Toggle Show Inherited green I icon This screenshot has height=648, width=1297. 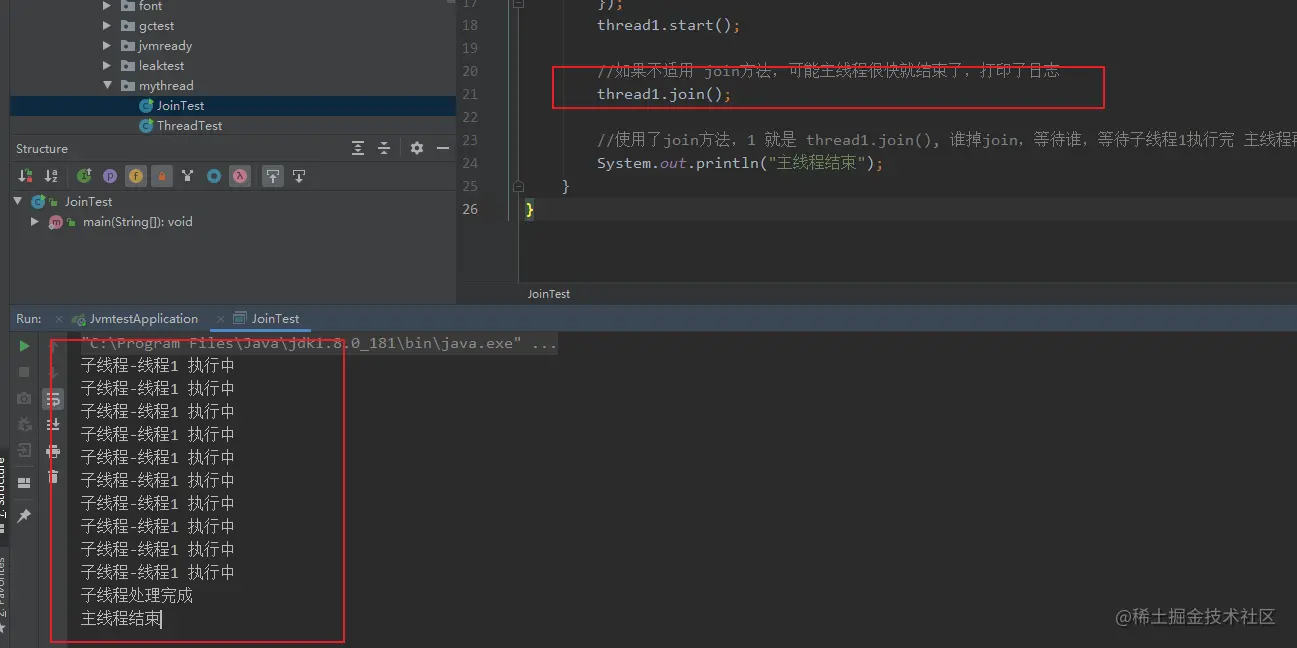[84, 176]
